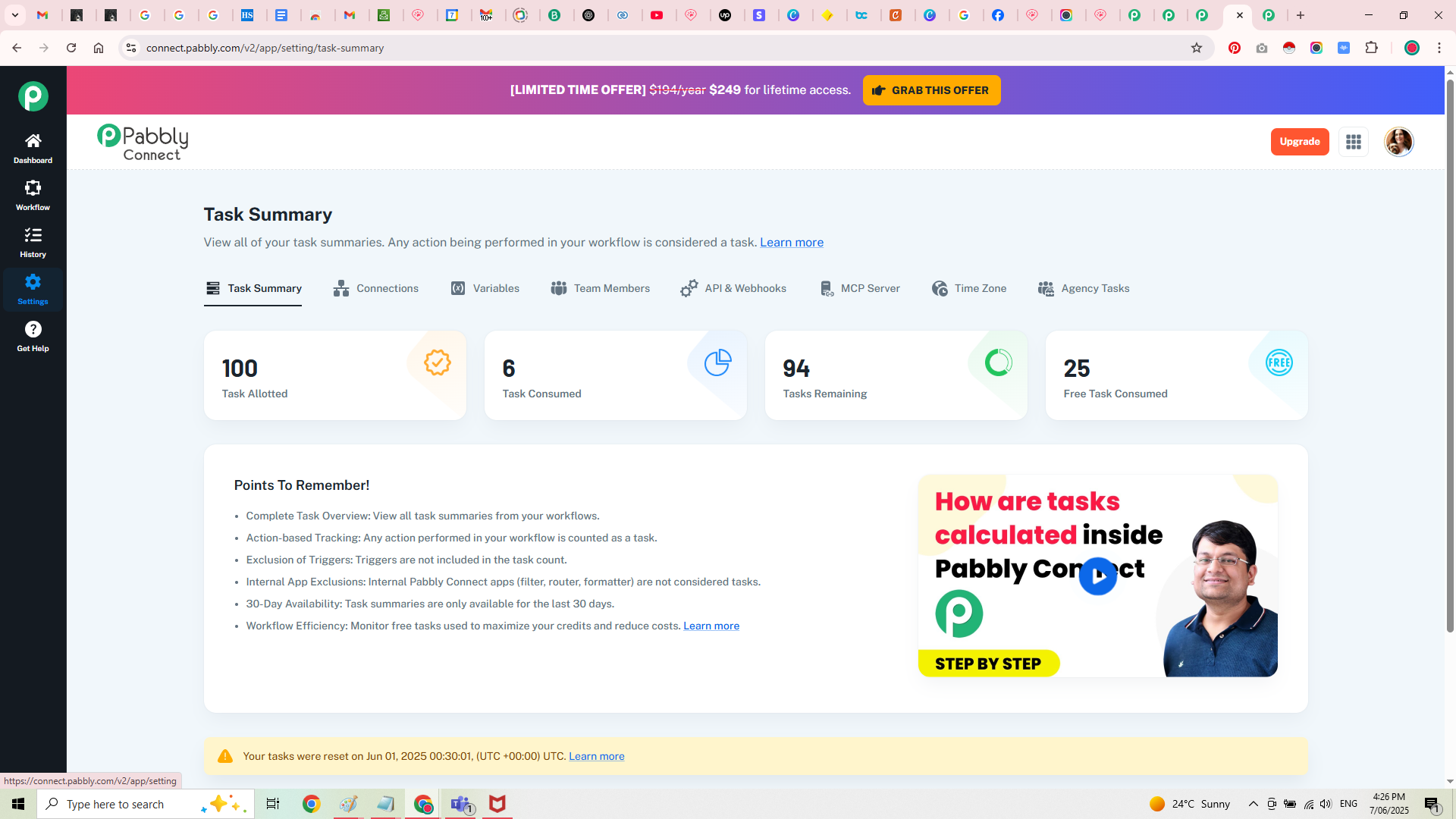Open the Windows notification center
Viewport: 1456px width, 819px height.
[1432, 804]
